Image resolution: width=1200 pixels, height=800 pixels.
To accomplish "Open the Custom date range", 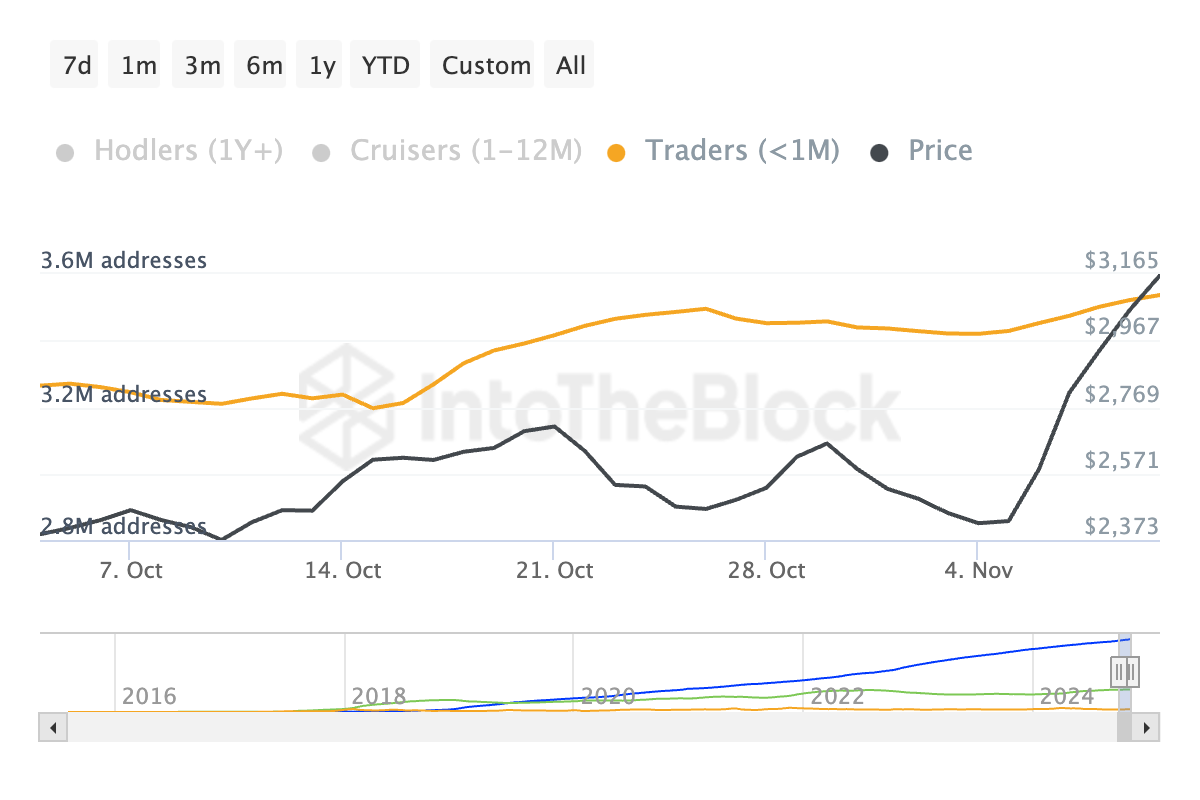I will coord(486,66).
